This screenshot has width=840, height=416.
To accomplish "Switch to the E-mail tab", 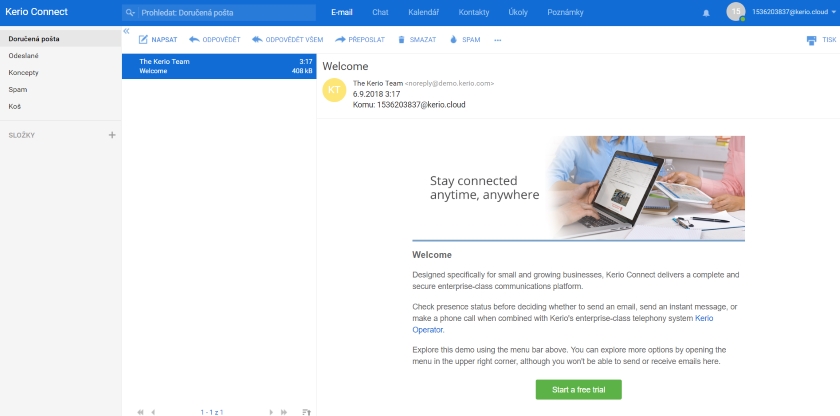I will (x=342, y=12).
